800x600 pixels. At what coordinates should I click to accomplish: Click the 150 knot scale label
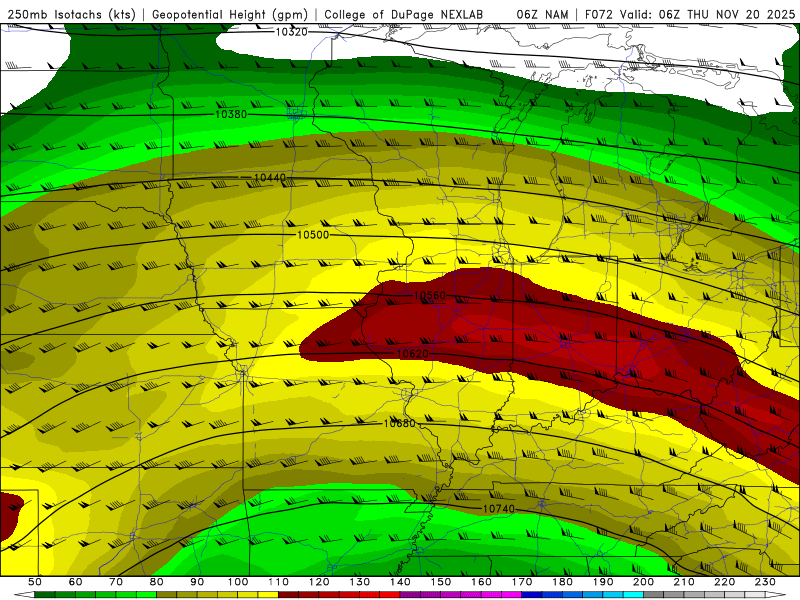point(441,582)
